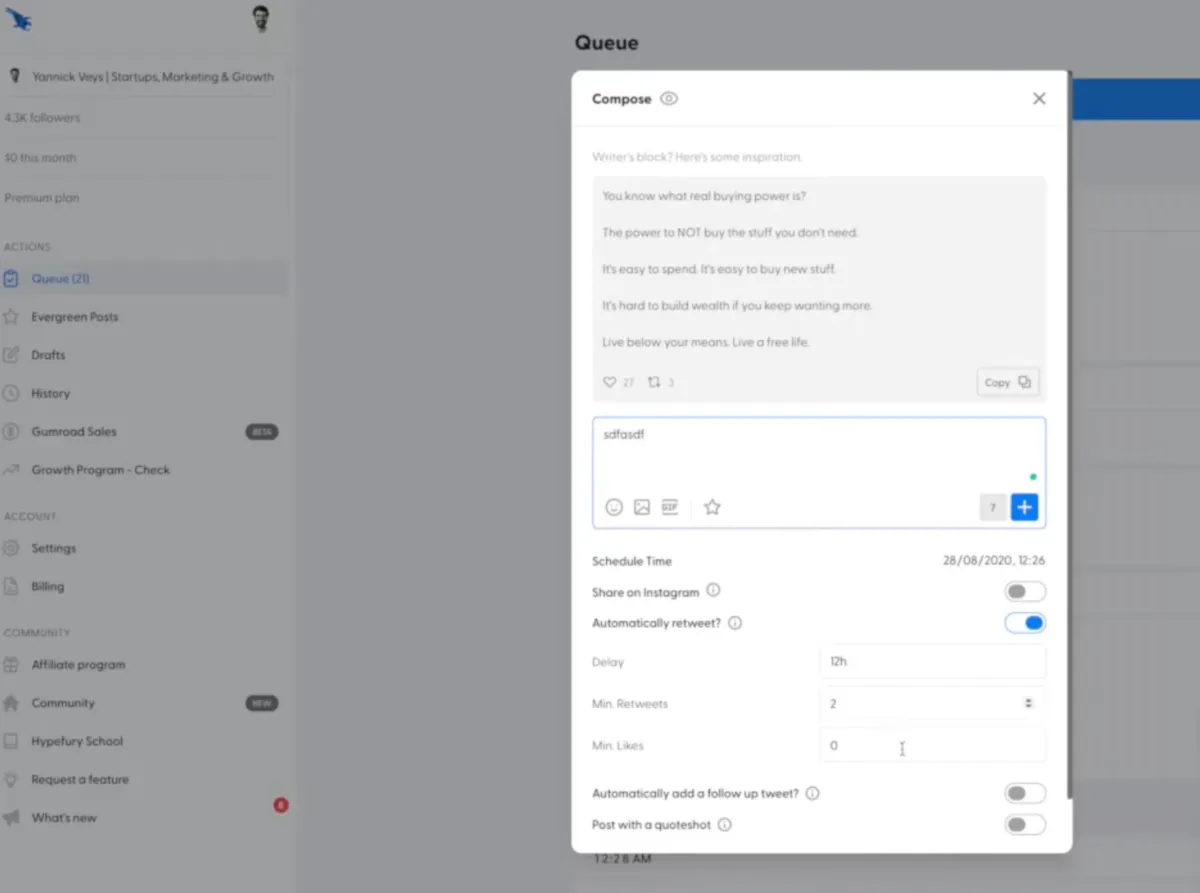The height and width of the screenshot is (893, 1200).
Task: Disable the Automatically retweet toggle
Action: tap(1024, 622)
